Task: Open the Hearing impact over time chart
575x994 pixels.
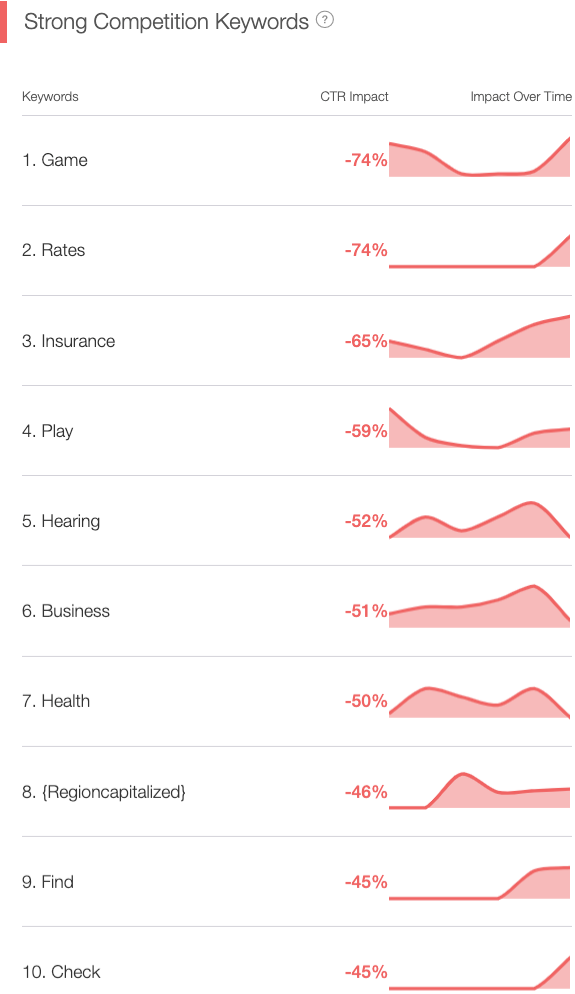Action: click(x=479, y=520)
